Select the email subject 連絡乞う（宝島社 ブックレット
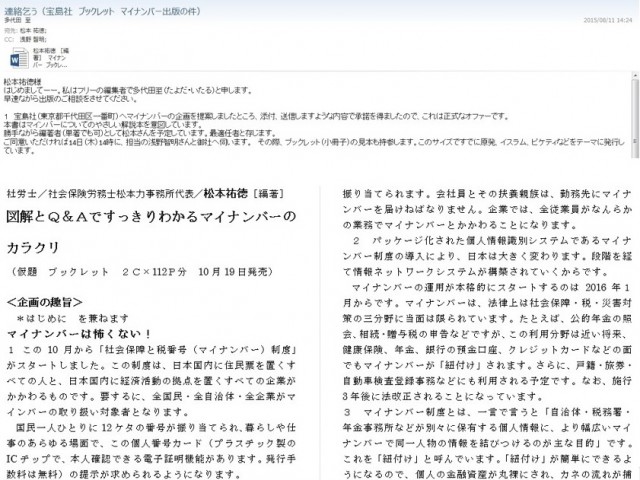Image resolution: width=640 pixels, height=480 pixels. (102, 11)
